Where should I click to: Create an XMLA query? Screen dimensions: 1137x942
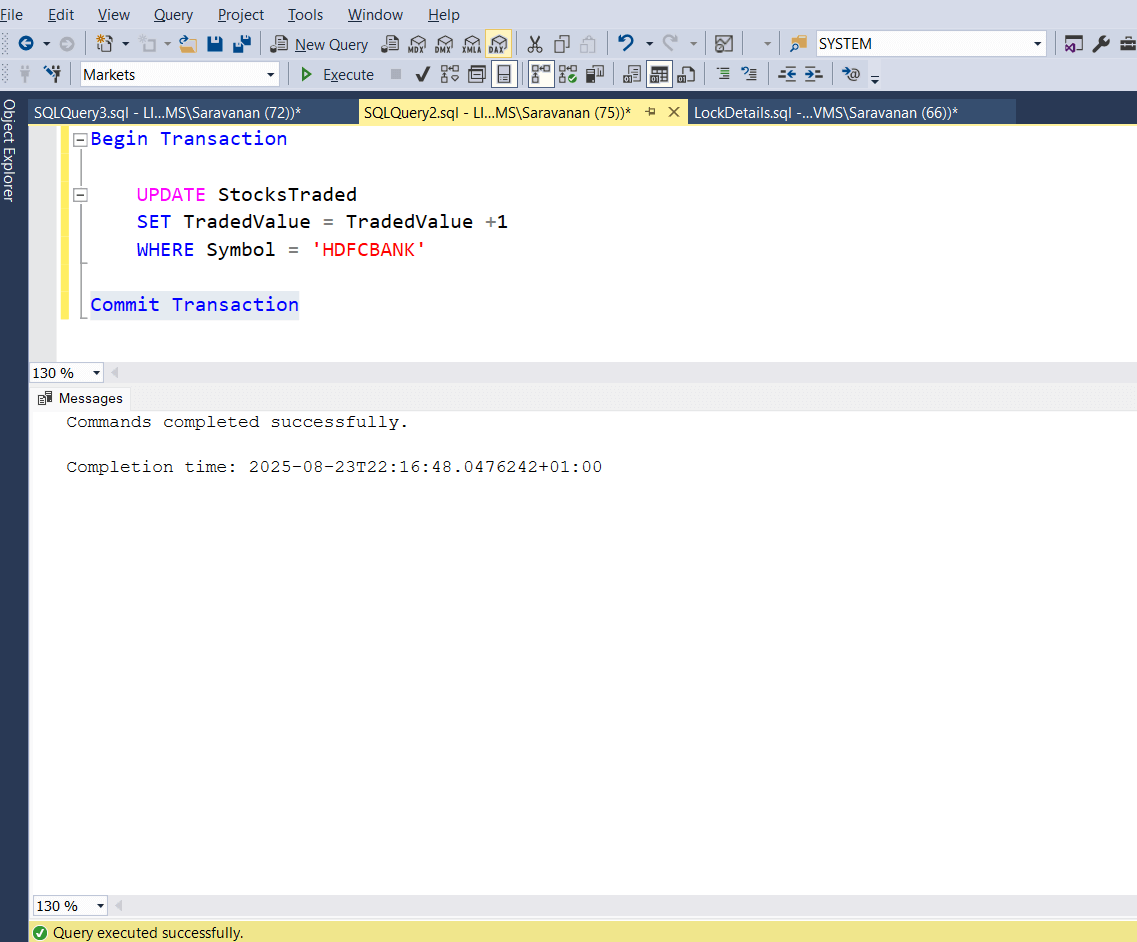click(471, 44)
